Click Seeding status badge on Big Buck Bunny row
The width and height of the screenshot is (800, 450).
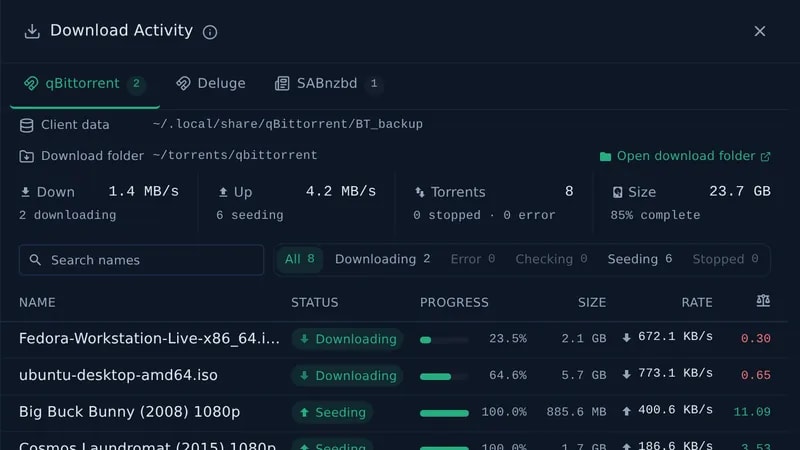point(332,413)
